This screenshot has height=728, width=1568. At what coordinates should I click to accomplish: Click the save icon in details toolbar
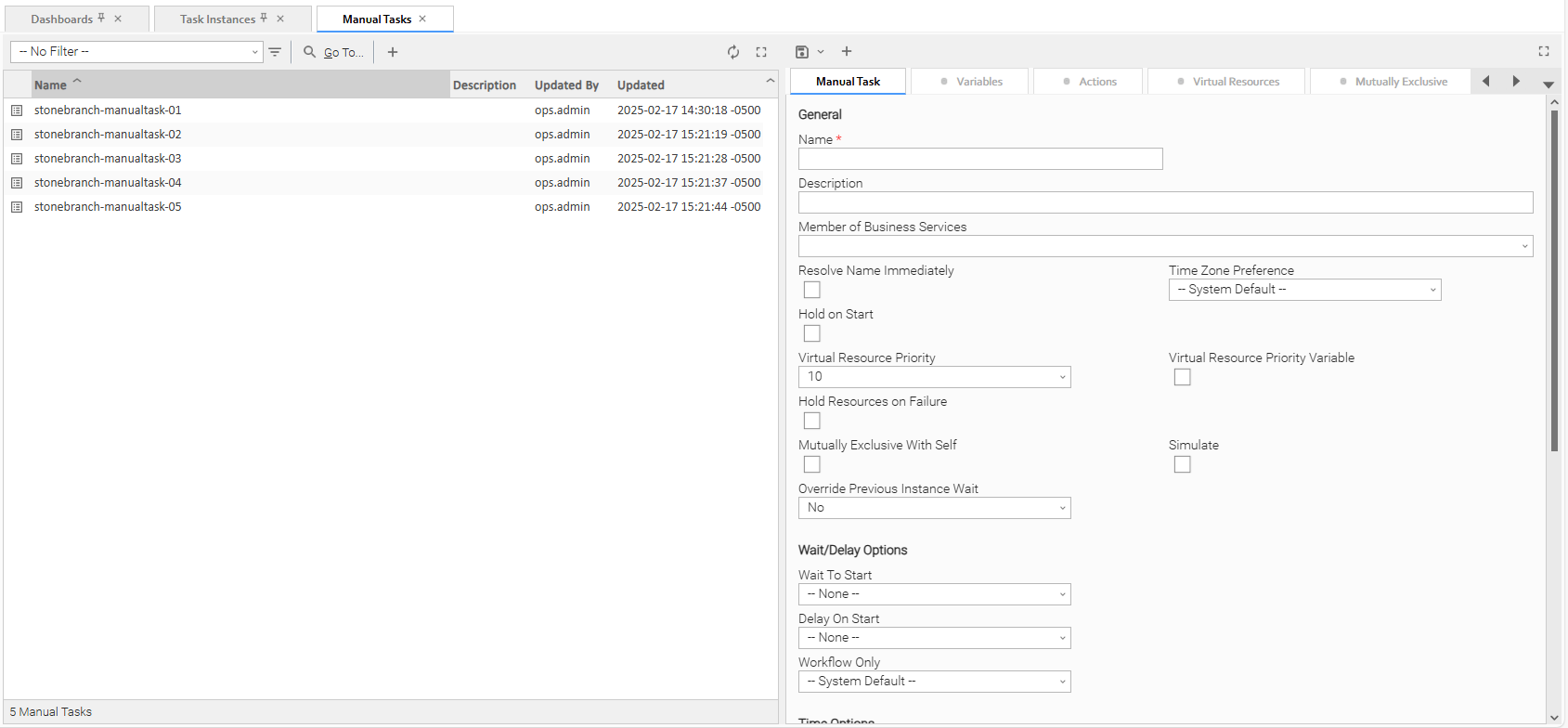[x=802, y=52]
